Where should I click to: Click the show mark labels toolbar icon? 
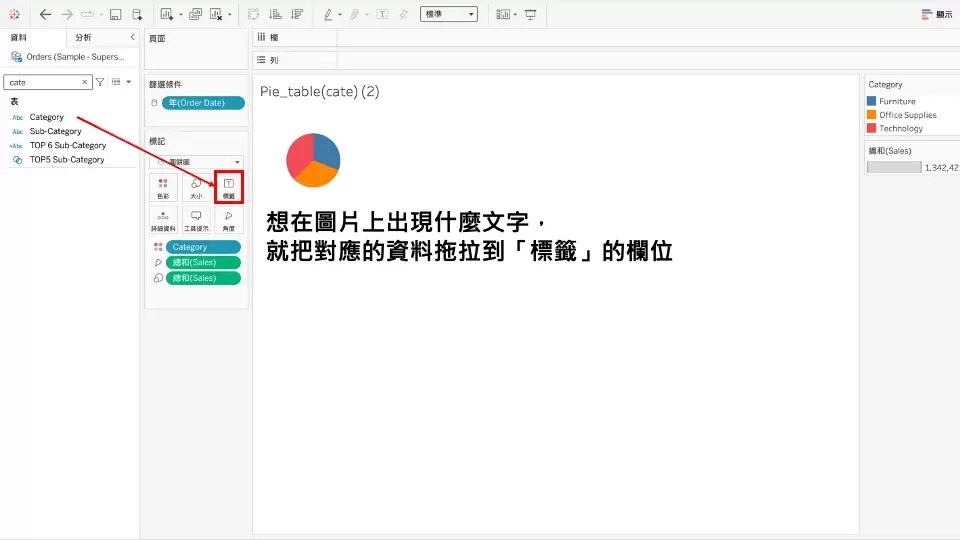(382, 14)
